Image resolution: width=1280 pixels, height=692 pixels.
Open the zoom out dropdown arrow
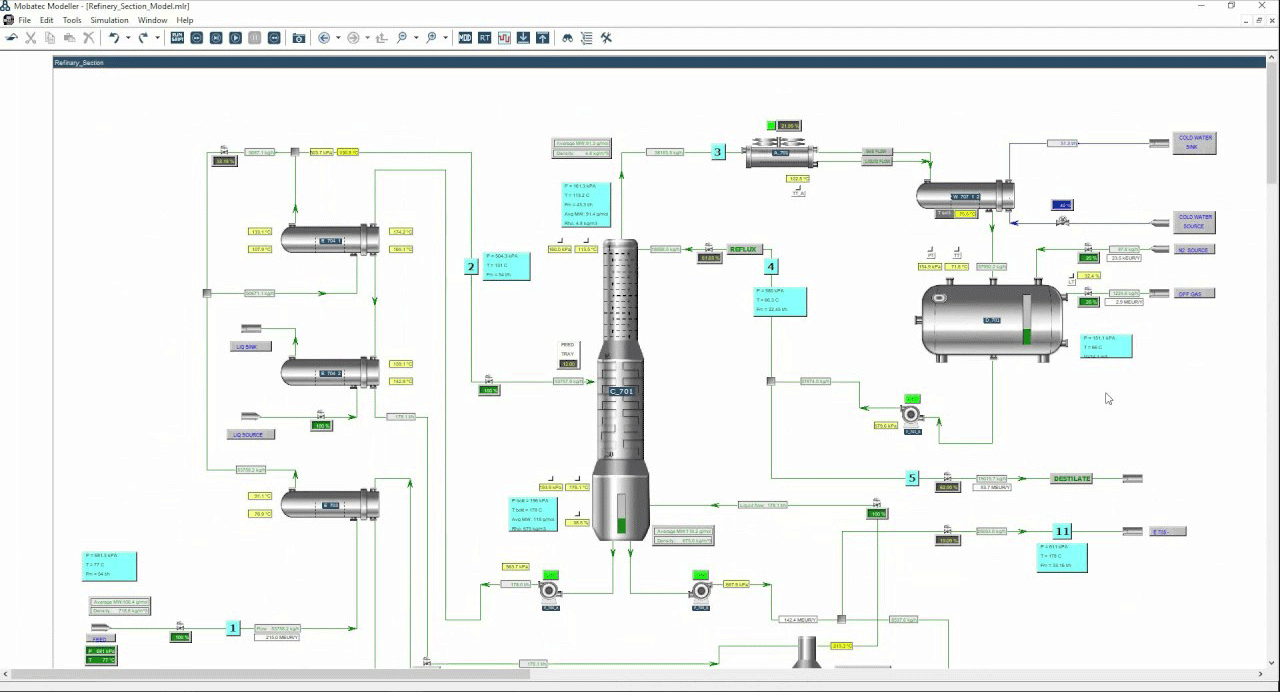pyautogui.click(x=416, y=38)
